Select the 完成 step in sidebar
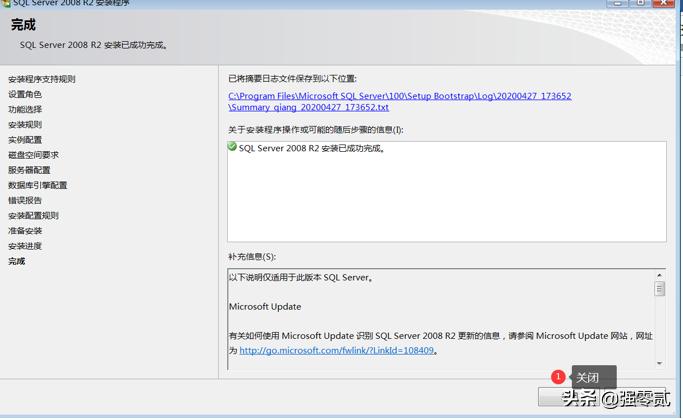 click(x=17, y=261)
